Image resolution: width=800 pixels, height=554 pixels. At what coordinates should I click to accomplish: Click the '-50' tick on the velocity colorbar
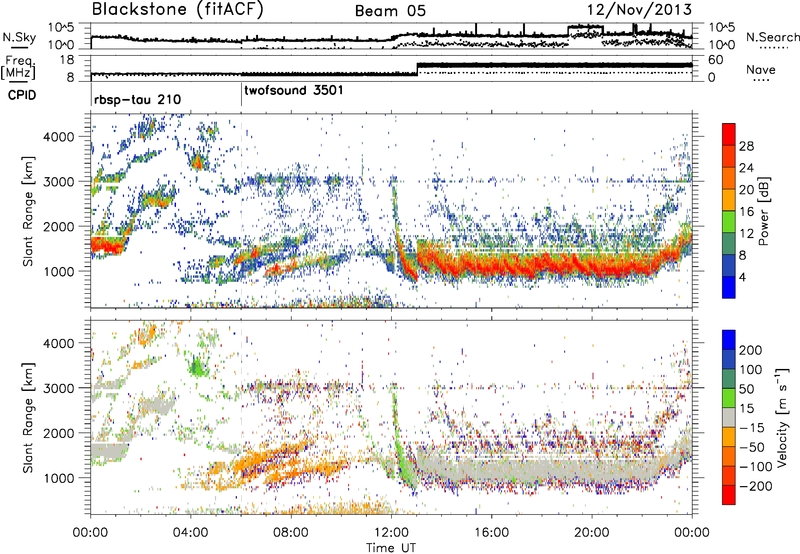pos(752,447)
